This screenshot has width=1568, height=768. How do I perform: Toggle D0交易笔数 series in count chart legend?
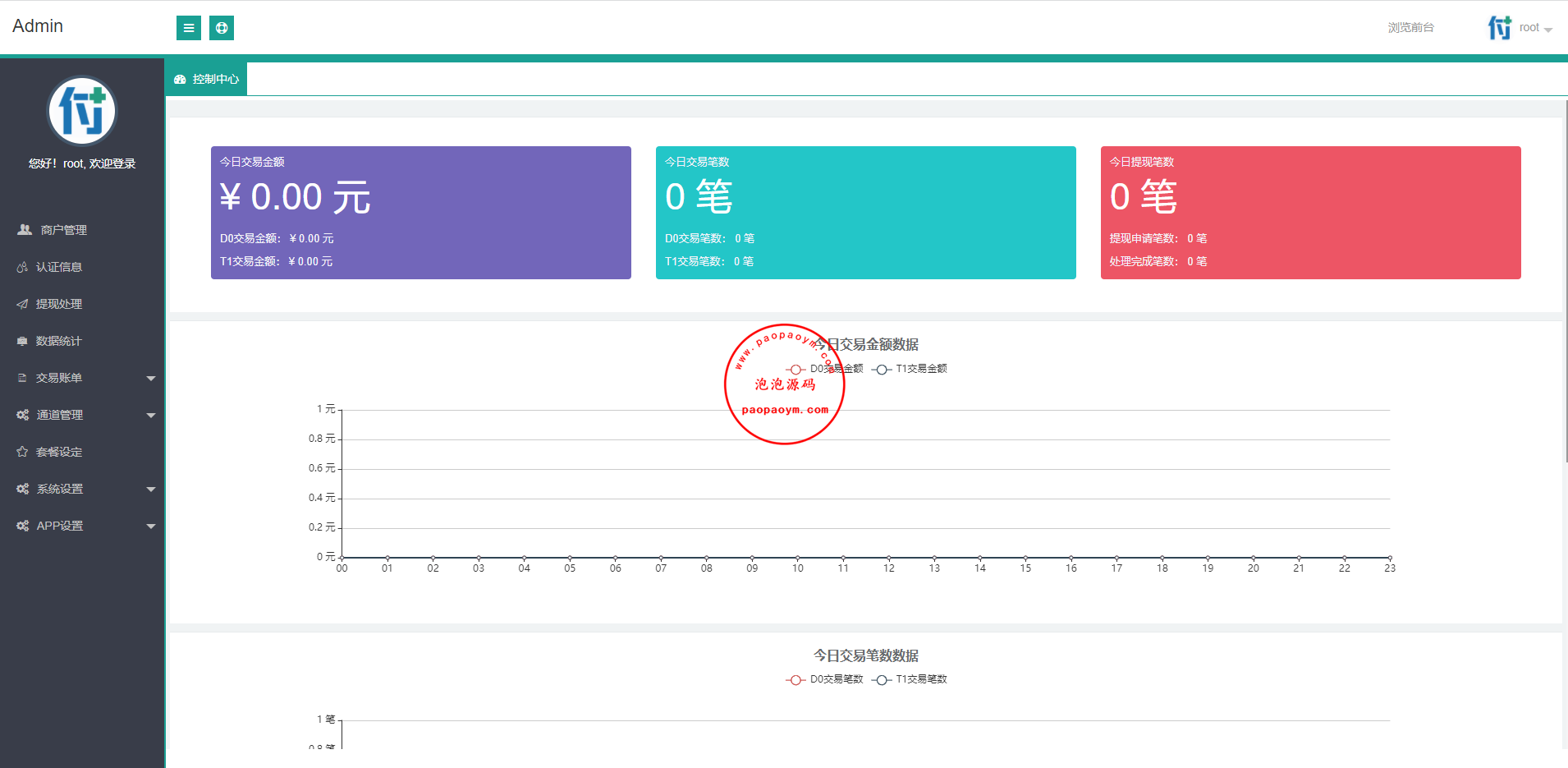coord(824,679)
